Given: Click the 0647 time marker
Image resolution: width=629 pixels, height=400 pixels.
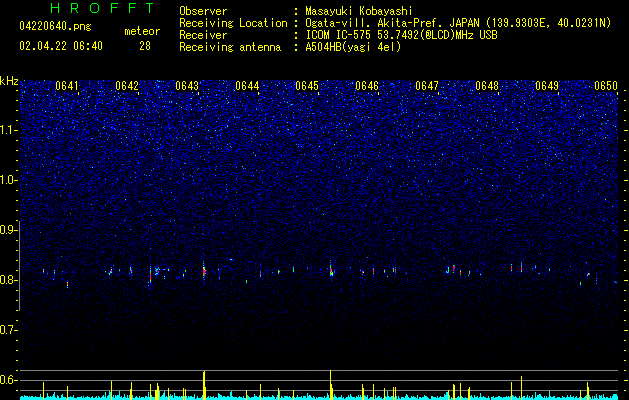Looking at the screenshot, I should (427, 86).
